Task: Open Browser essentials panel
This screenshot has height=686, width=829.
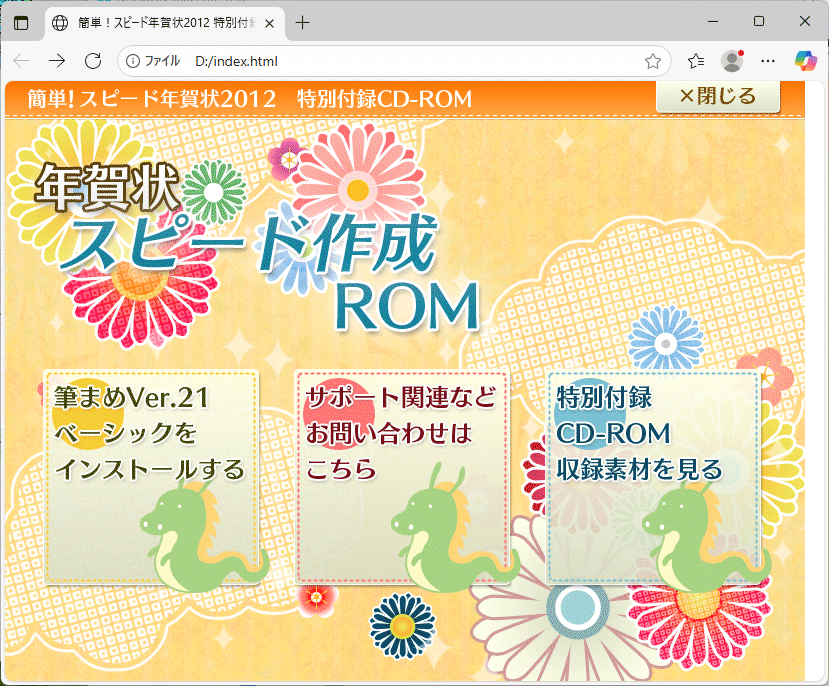Action: (x=695, y=61)
